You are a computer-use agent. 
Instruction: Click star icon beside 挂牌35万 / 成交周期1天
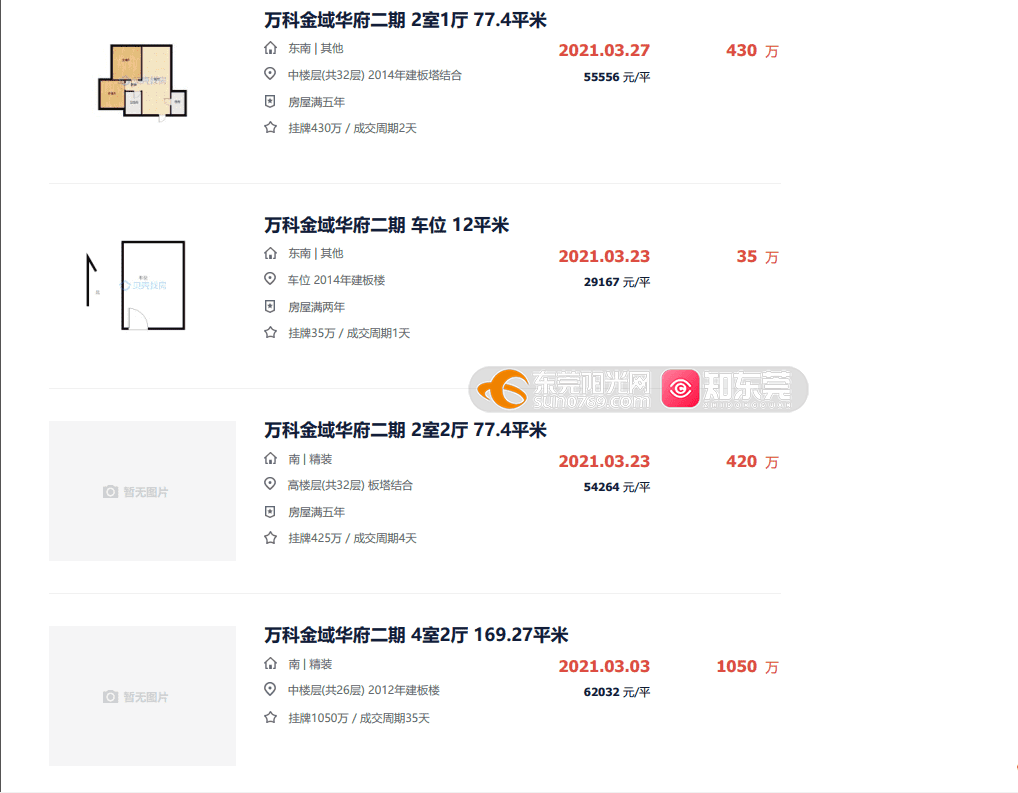pos(271,333)
